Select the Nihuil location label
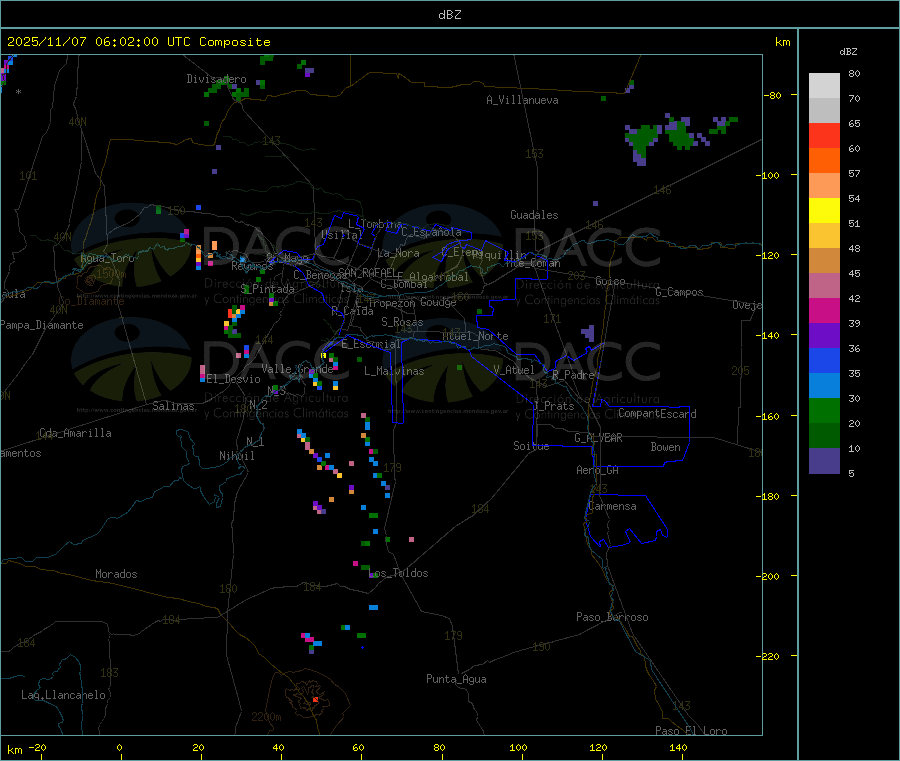Image resolution: width=900 pixels, height=761 pixels. 237,456
